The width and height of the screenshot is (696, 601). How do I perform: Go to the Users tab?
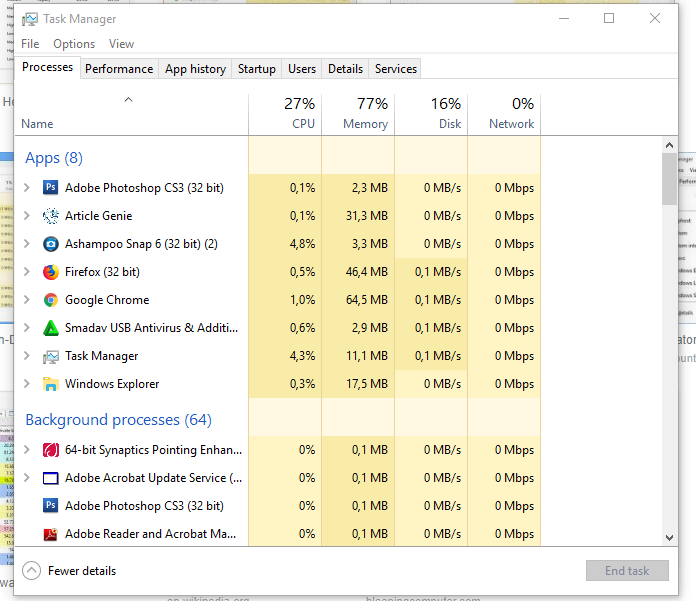pyautogui.click(x=302, y=69)
